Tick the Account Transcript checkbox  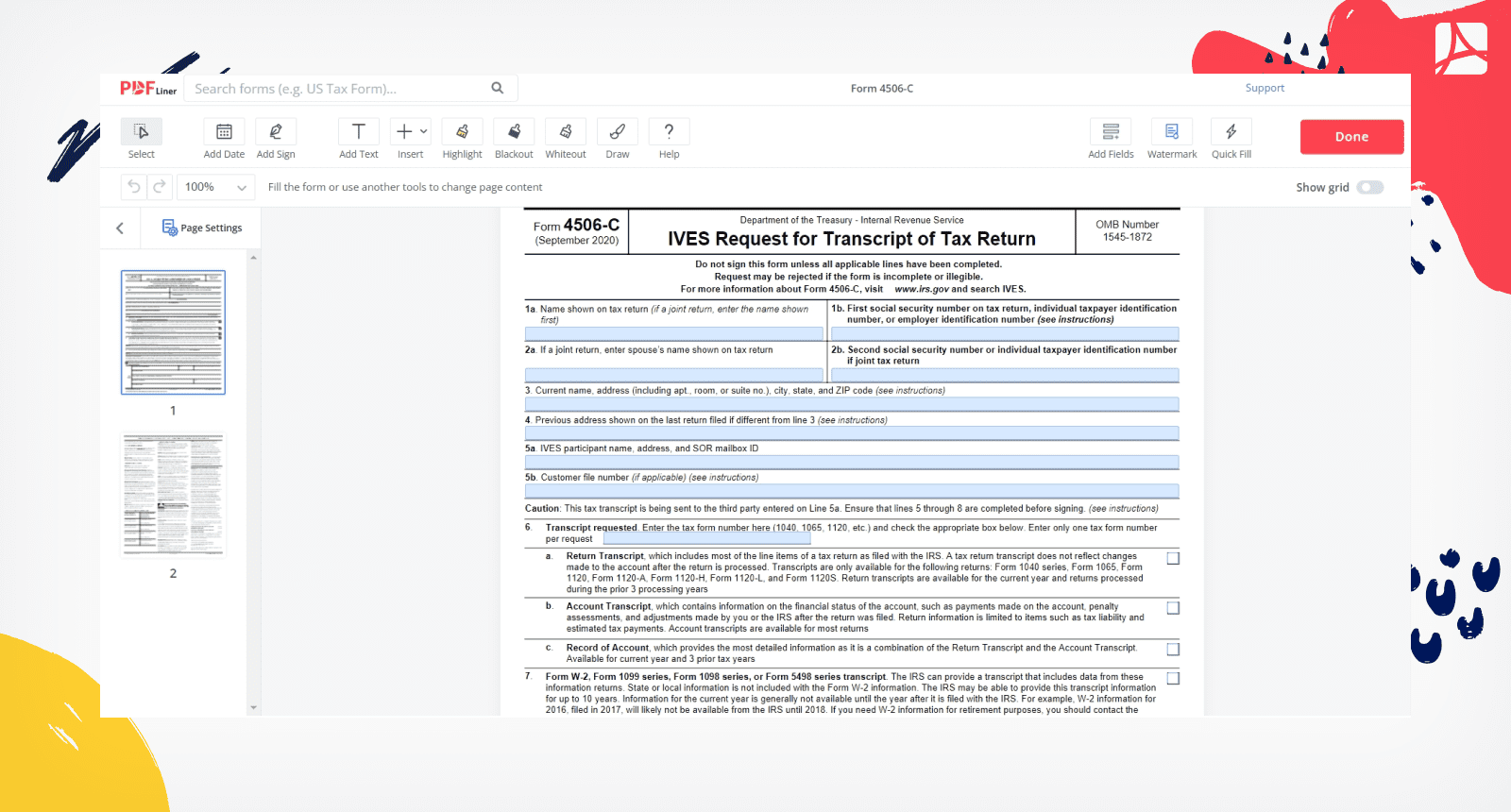pyautogui.click(x=1173, y=608)
